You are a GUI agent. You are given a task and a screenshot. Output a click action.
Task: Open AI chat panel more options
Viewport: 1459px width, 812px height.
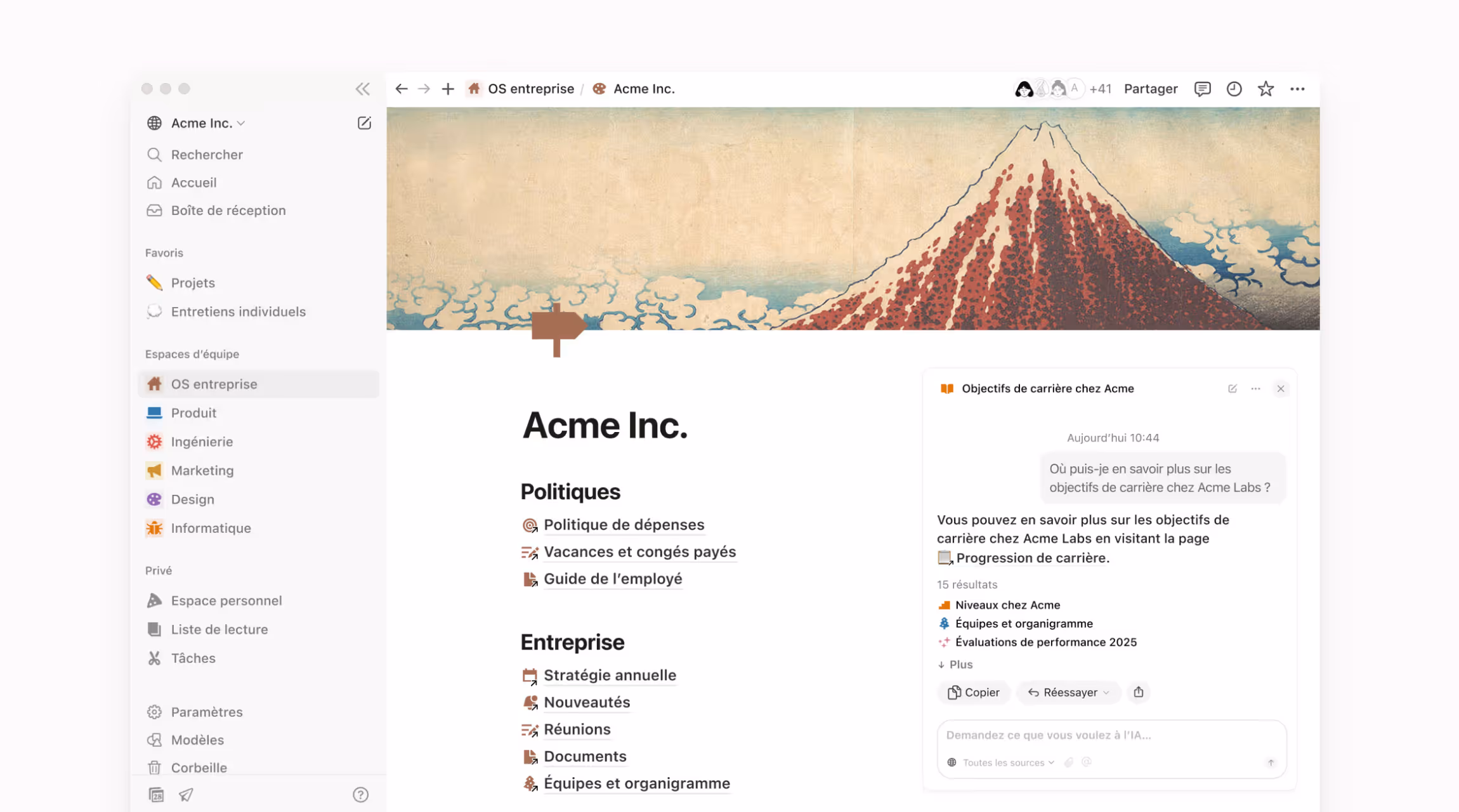[1255, 389]
